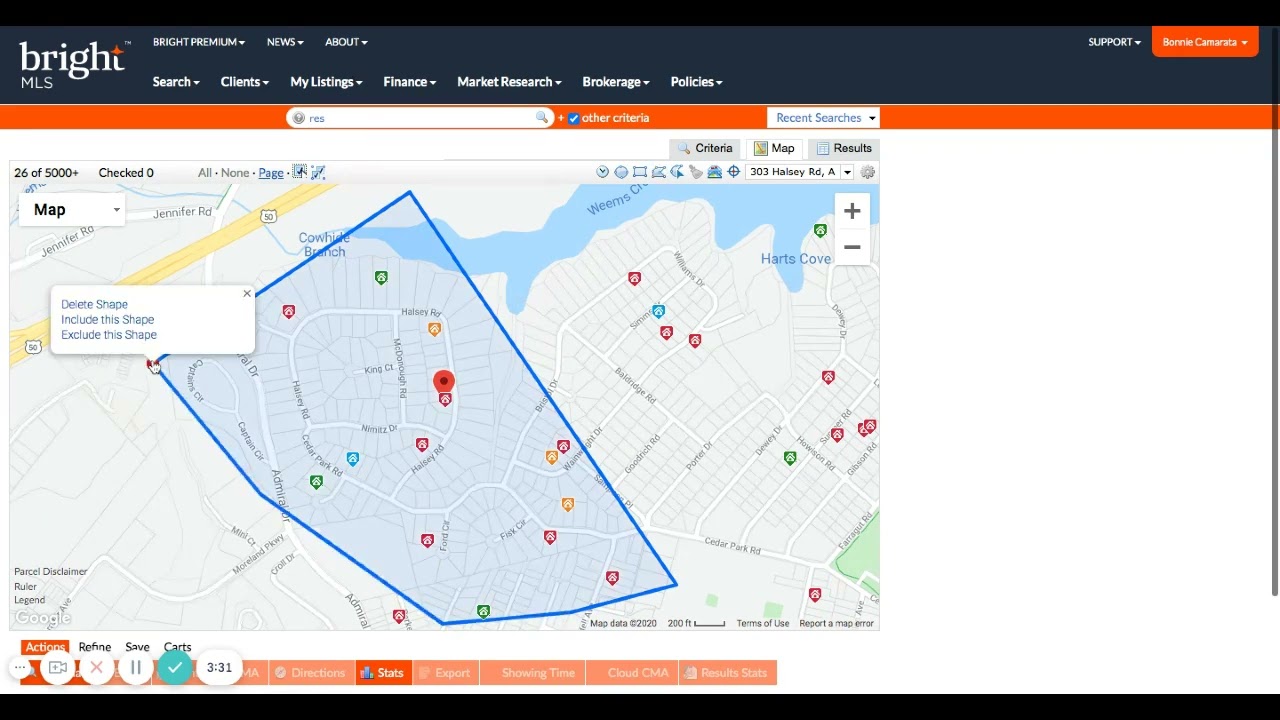Cancel the recording with the red X

pos(97,668)
